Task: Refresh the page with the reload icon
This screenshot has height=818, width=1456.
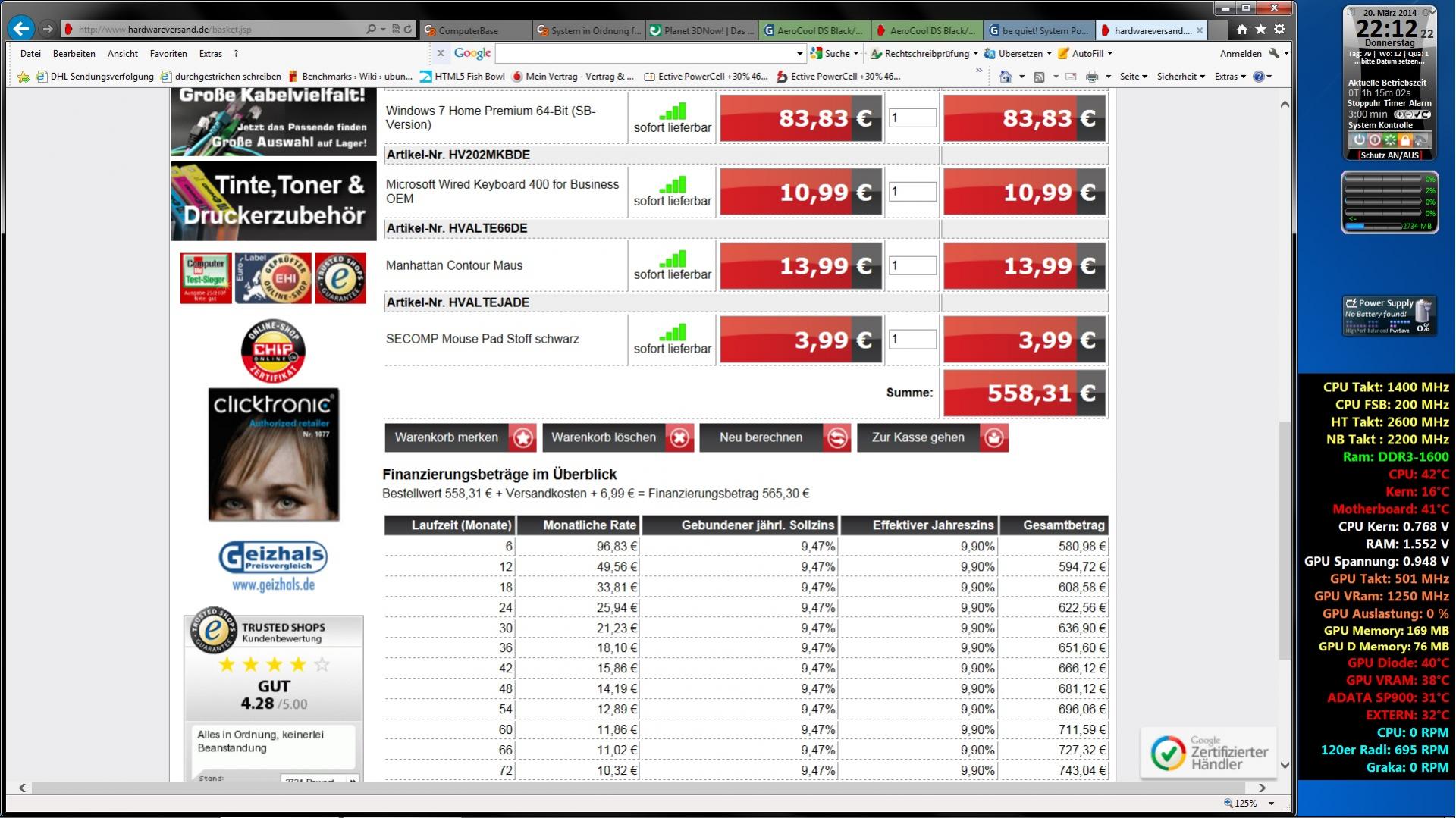Action: pyautogui.click(x=408, y=29)
